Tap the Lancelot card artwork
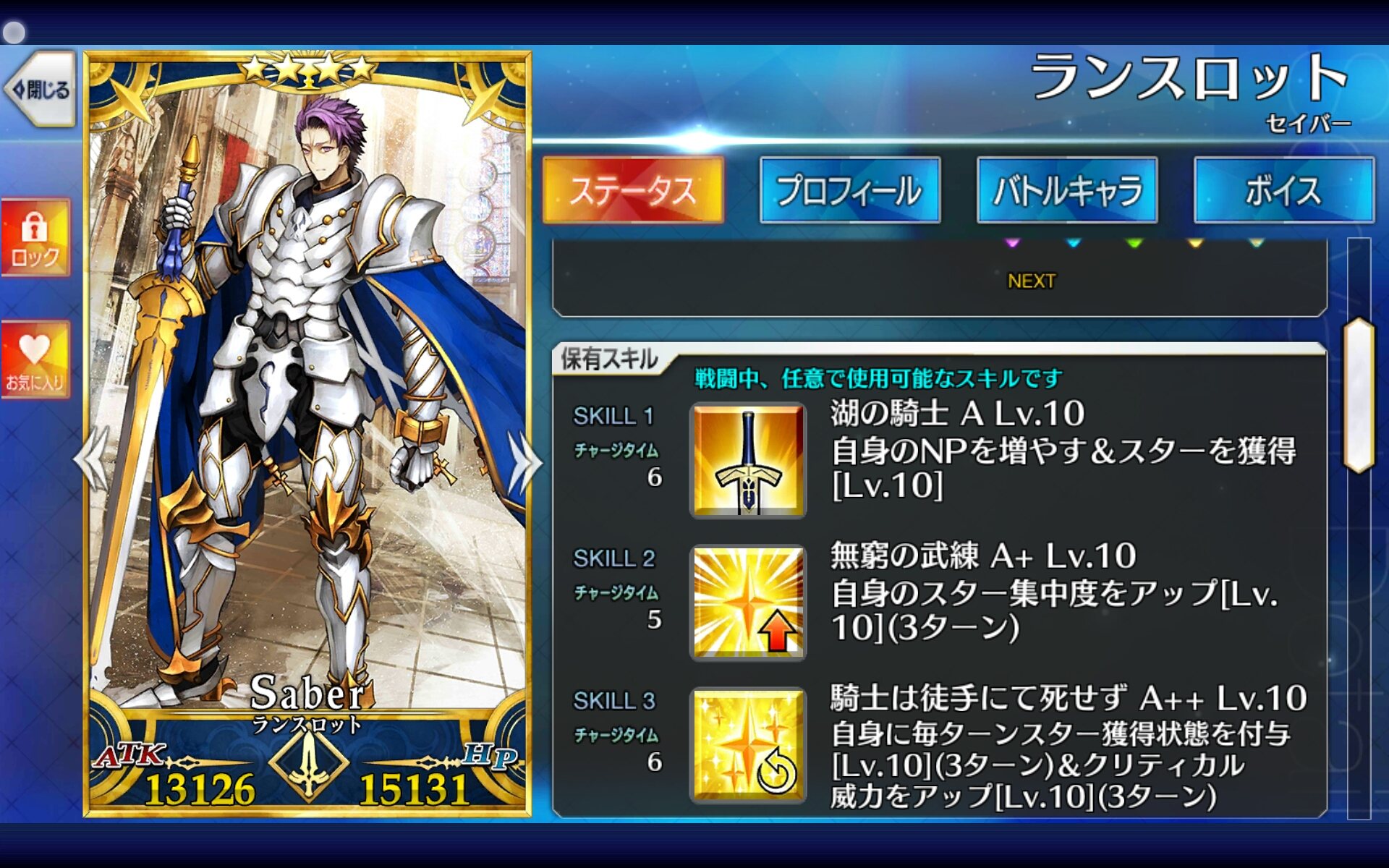 [309, 391]
